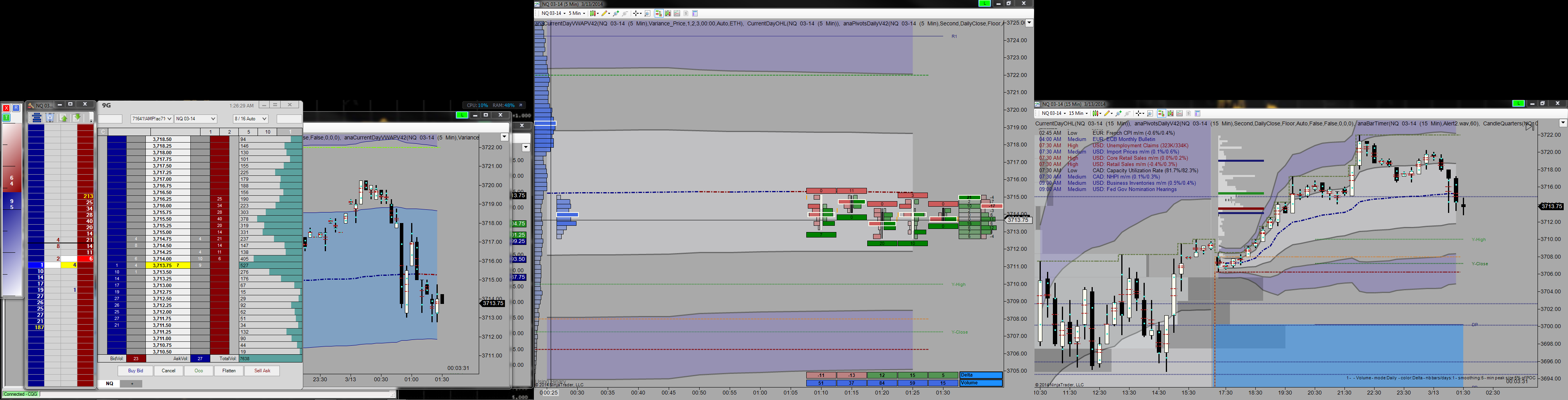Image resolution: width=1568 pixels, height=400 pixels.
Task: Open the properties panel icon on the 15 Min chart
Action: coord(1198,113)
